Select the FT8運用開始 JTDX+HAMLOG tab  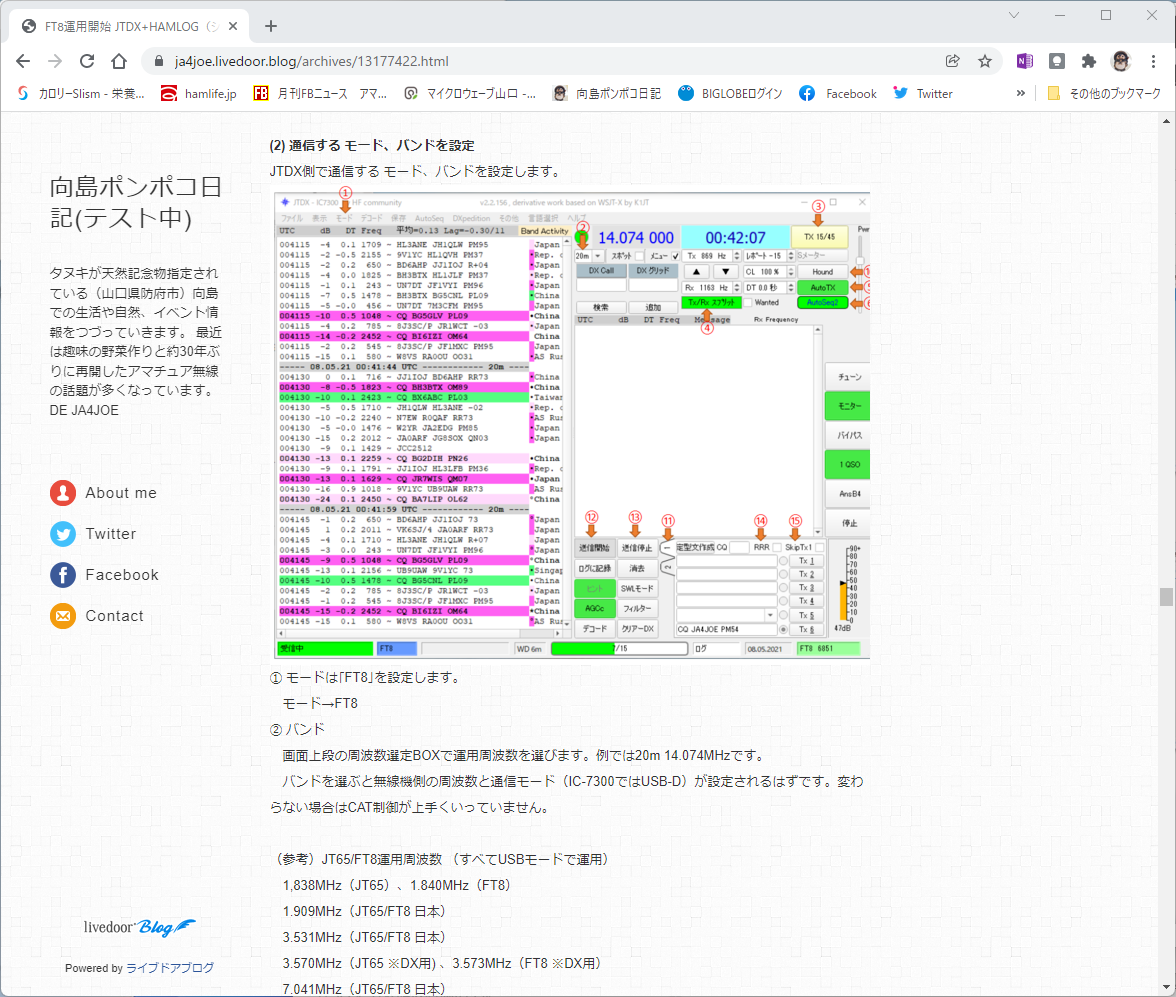[x=130, y=26]
